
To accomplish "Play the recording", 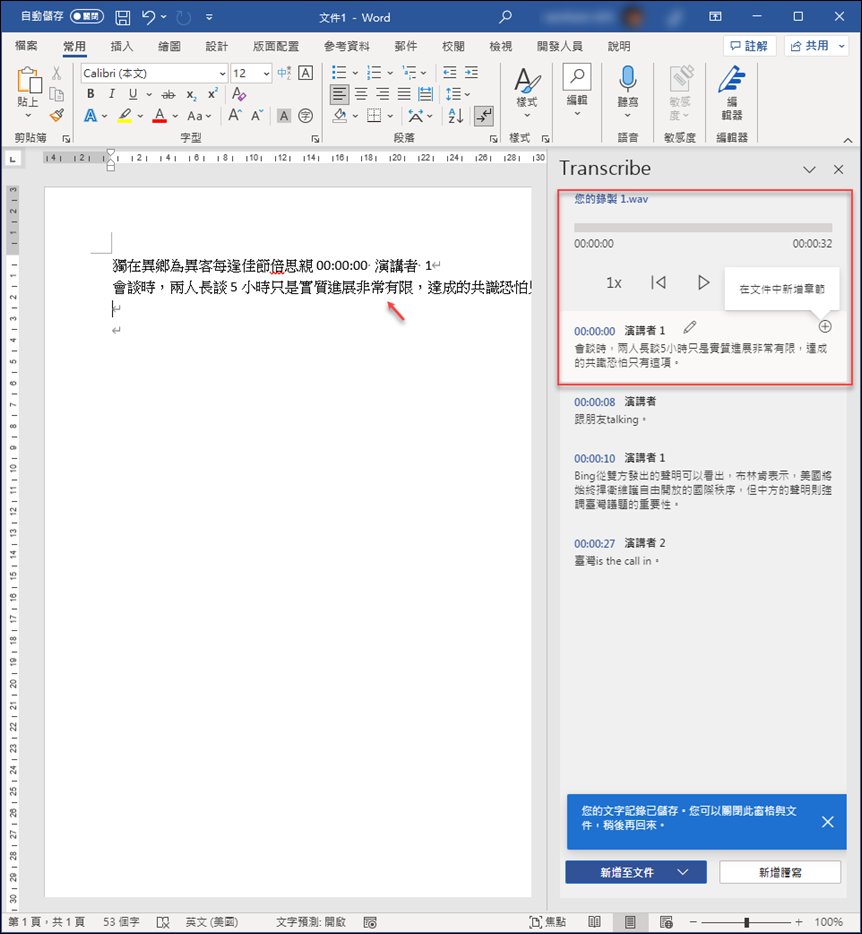I will click(x=703, y=282).
